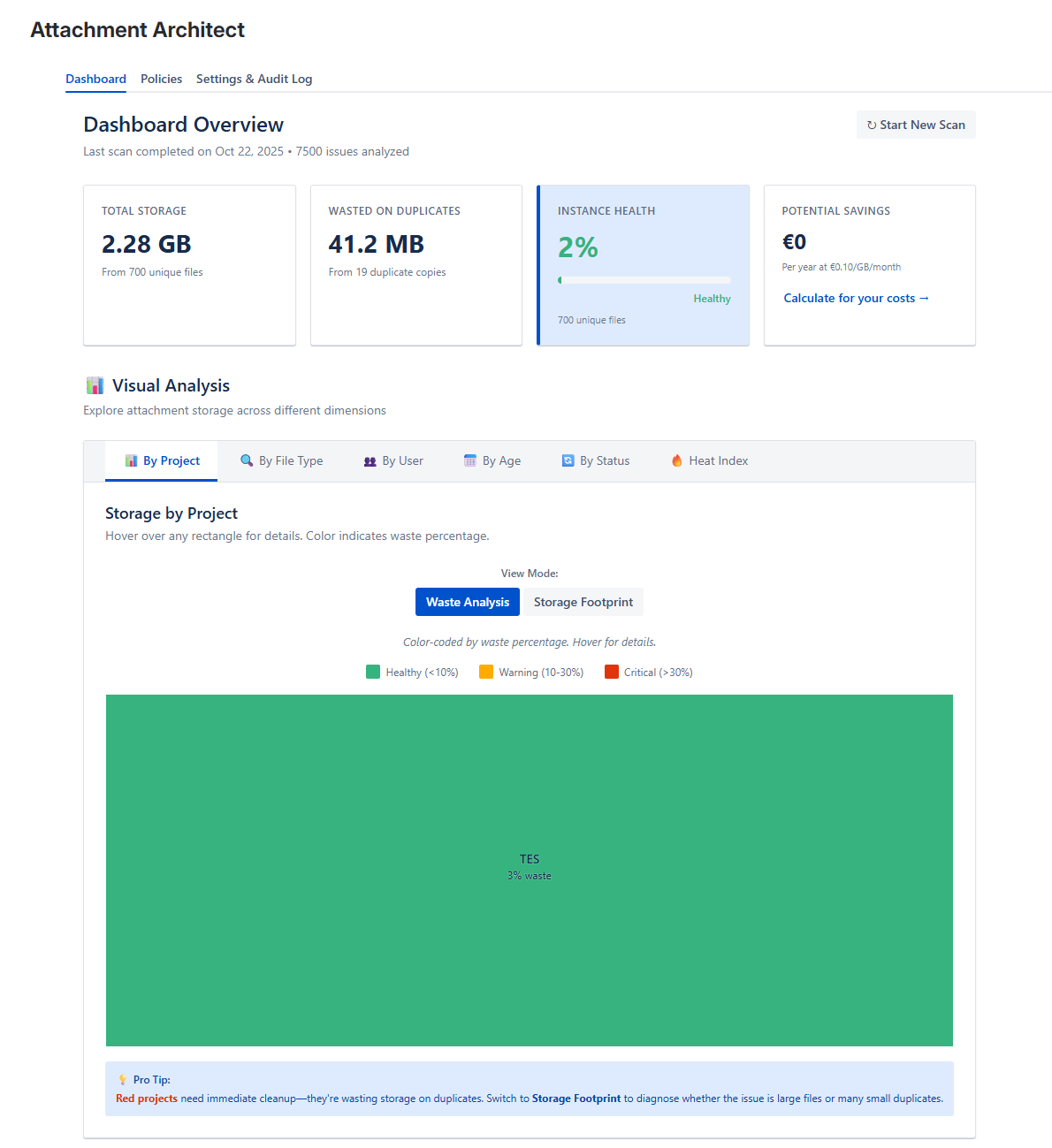Enable the Waste Analysis view mode
Image resolution: width=1052 pixels, height=1148 pixels.
[x=467, y=602]
